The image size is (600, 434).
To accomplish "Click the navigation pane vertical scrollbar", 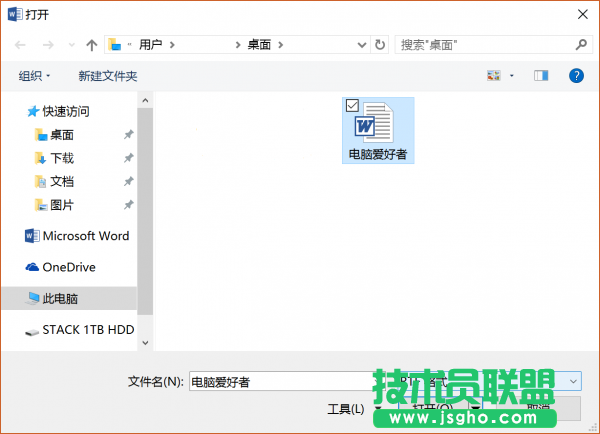I will pyautogui.click(x=145, y=200).
